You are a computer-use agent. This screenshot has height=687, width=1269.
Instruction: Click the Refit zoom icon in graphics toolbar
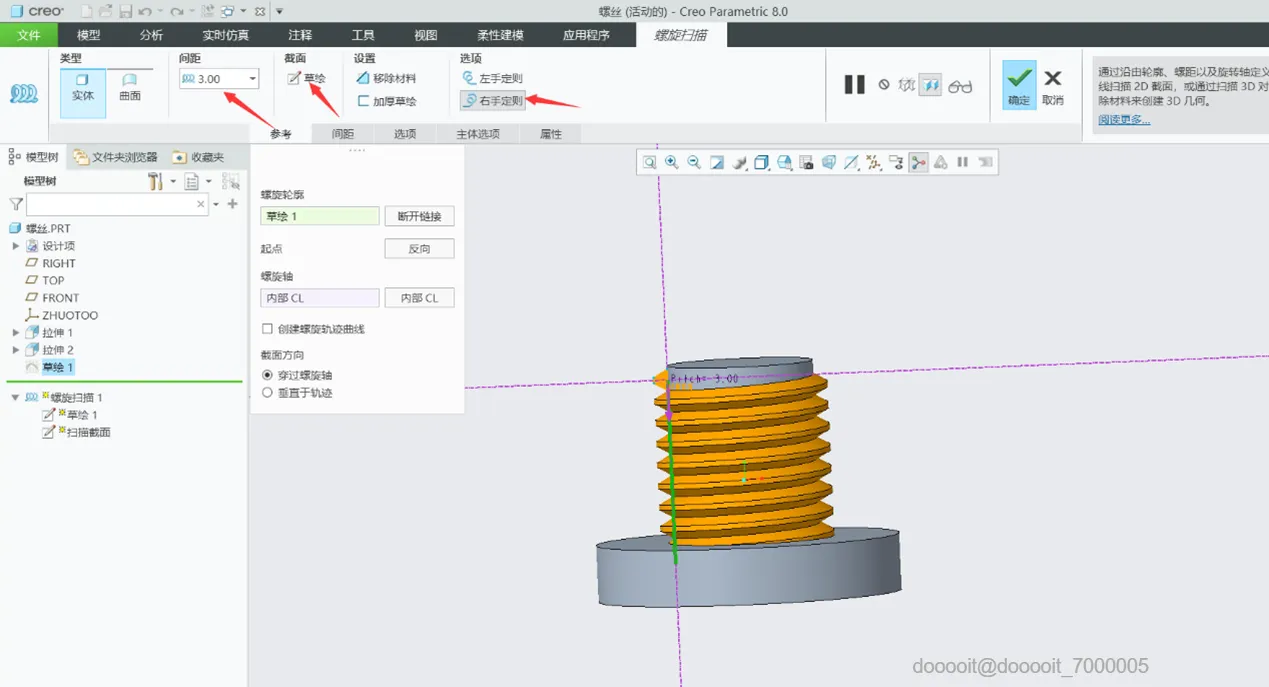[650, 163]
